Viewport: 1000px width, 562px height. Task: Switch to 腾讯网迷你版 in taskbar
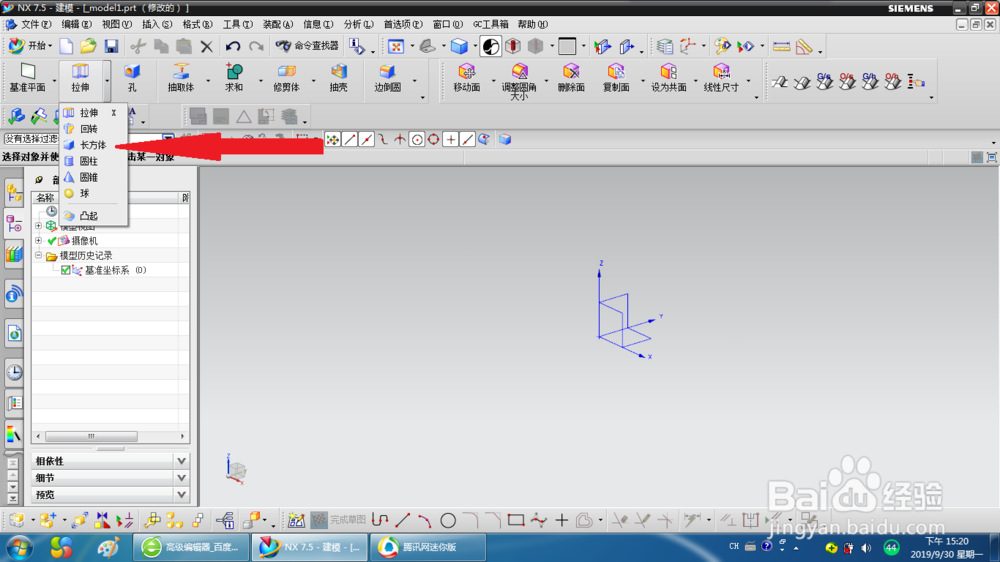(427, 547)
